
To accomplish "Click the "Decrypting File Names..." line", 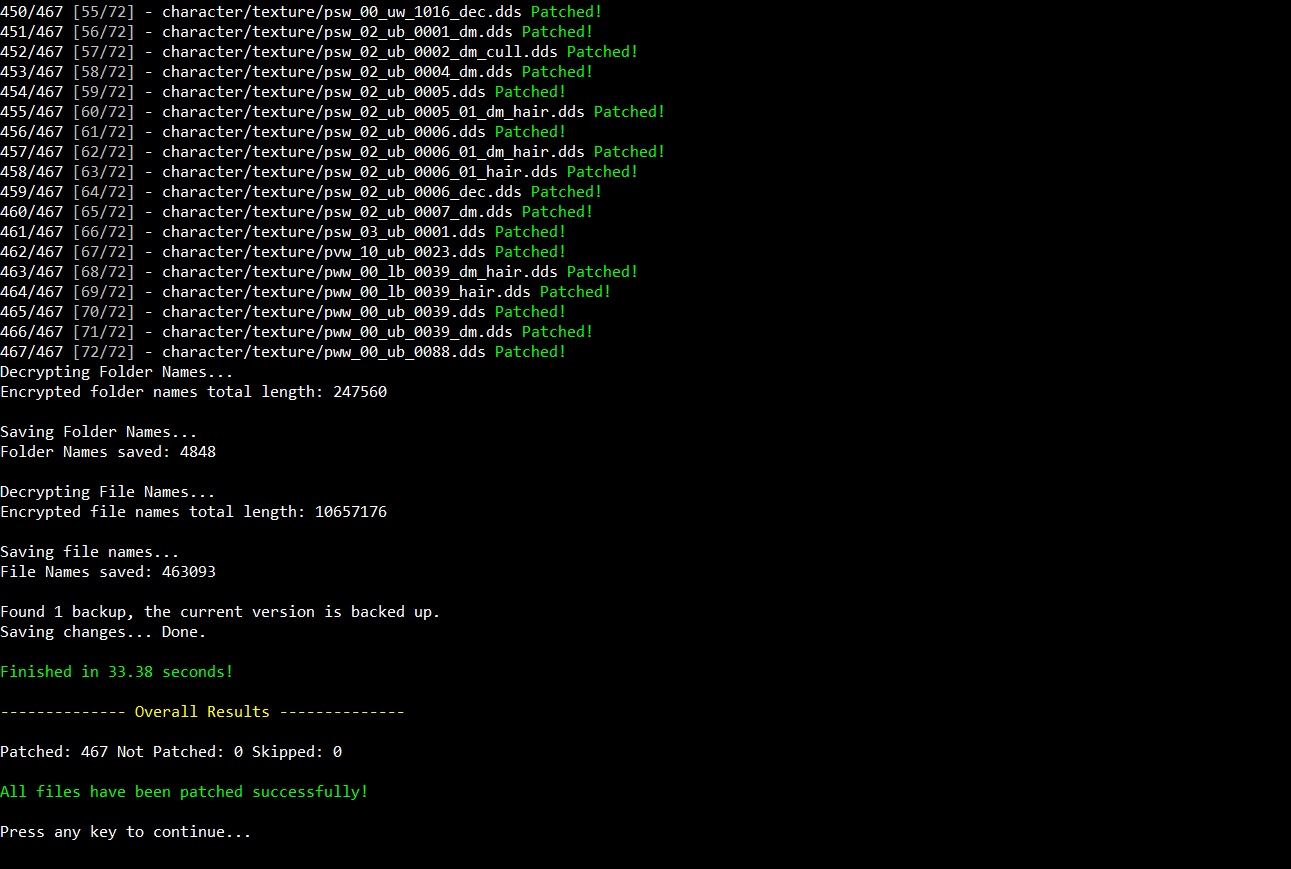I will click(107, 492).
